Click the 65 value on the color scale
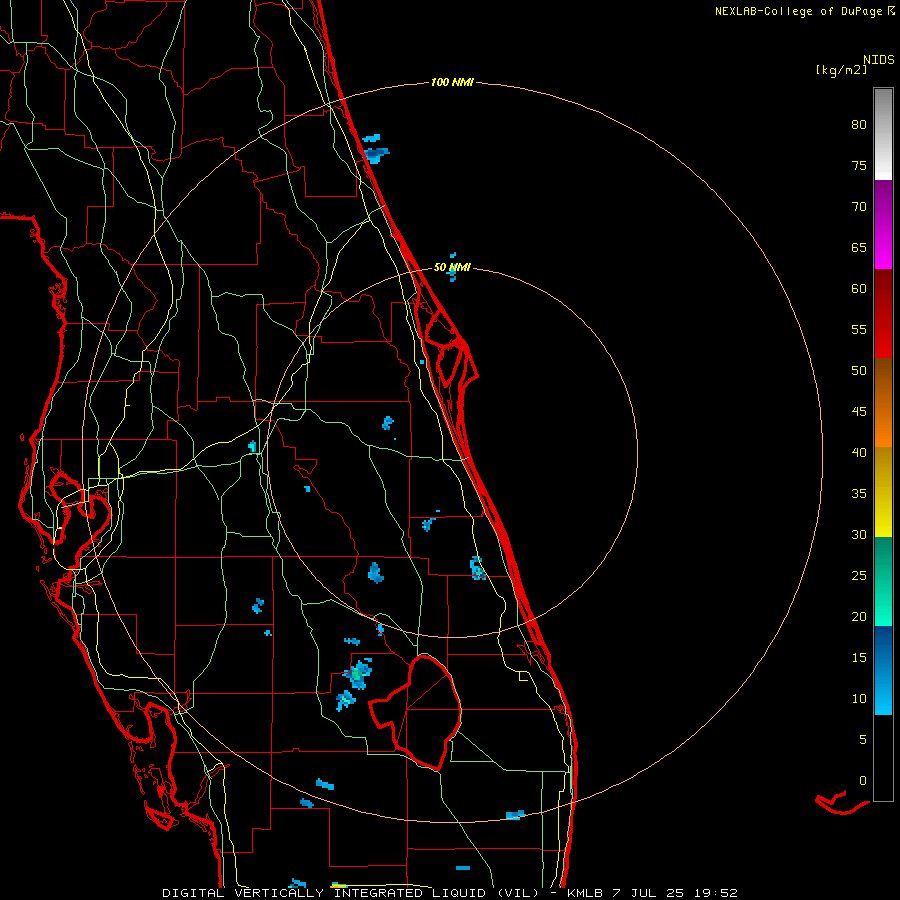900x900 pixels. 859,247
